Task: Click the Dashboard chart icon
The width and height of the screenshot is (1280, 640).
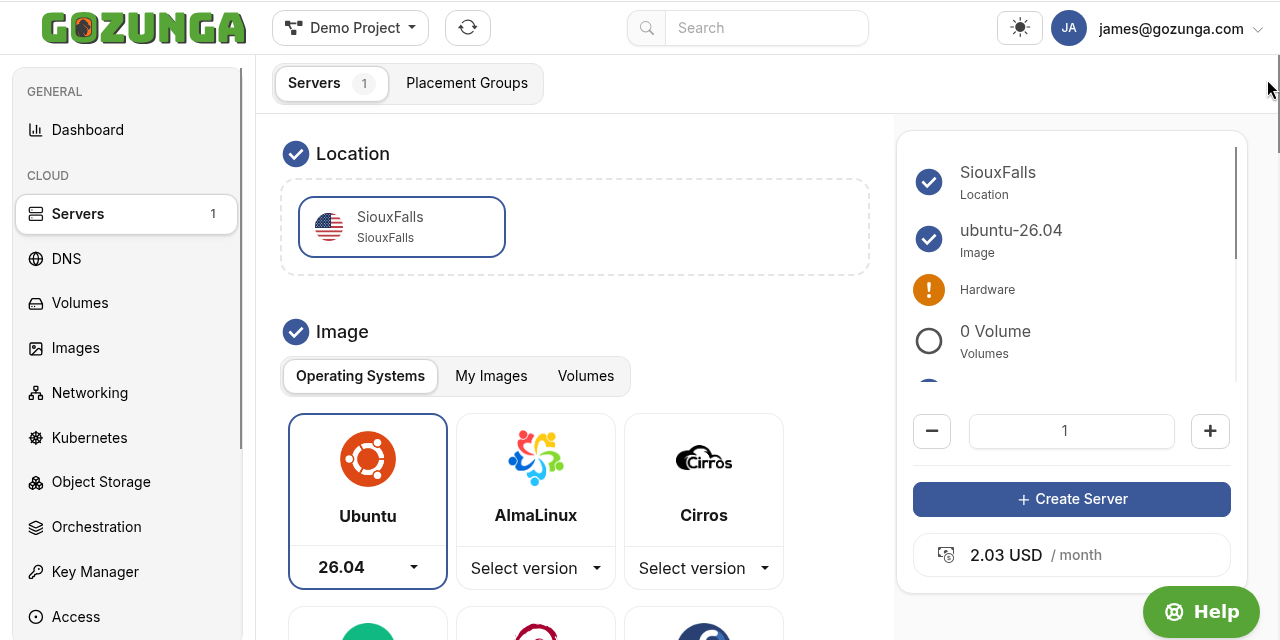Action: (36, 130)
